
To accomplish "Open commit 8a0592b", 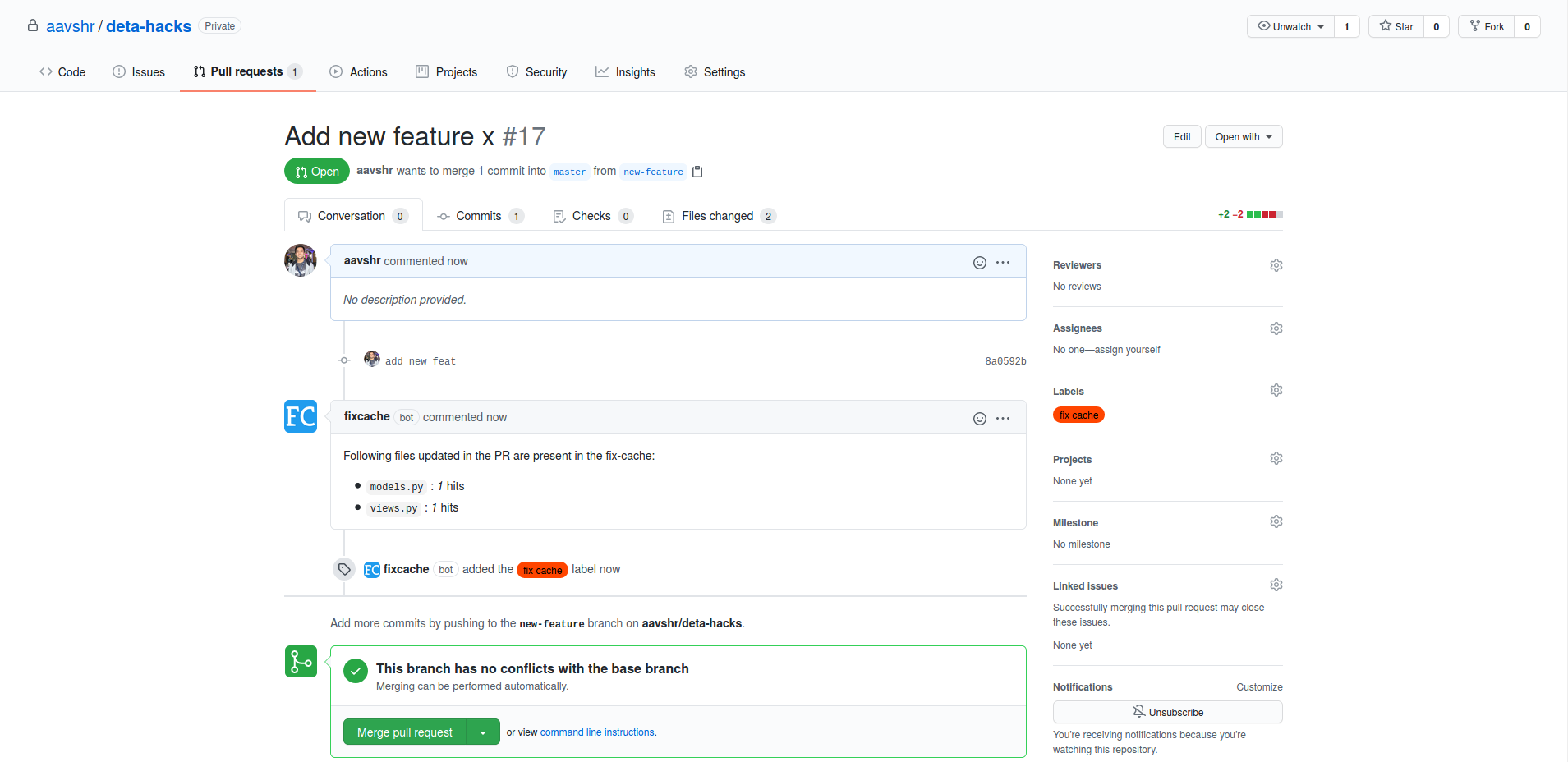I will tap(1005, 361).
